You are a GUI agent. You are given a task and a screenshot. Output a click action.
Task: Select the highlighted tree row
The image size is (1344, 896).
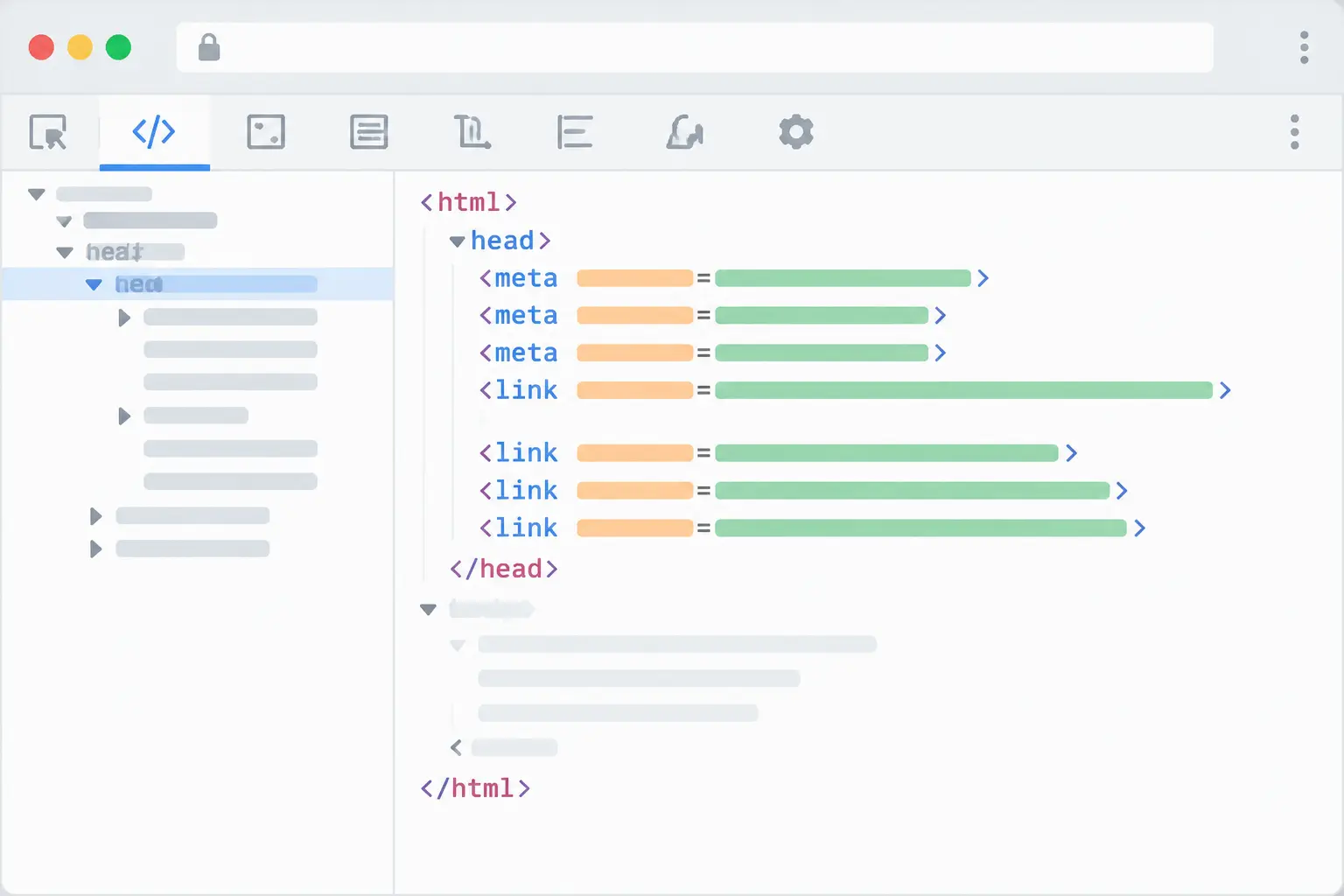coord(198,284)
